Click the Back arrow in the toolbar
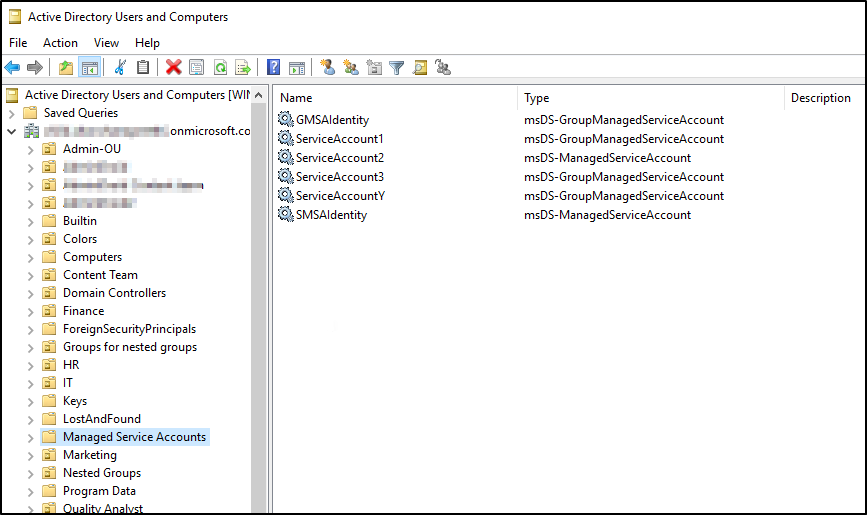 click(12, 67)
